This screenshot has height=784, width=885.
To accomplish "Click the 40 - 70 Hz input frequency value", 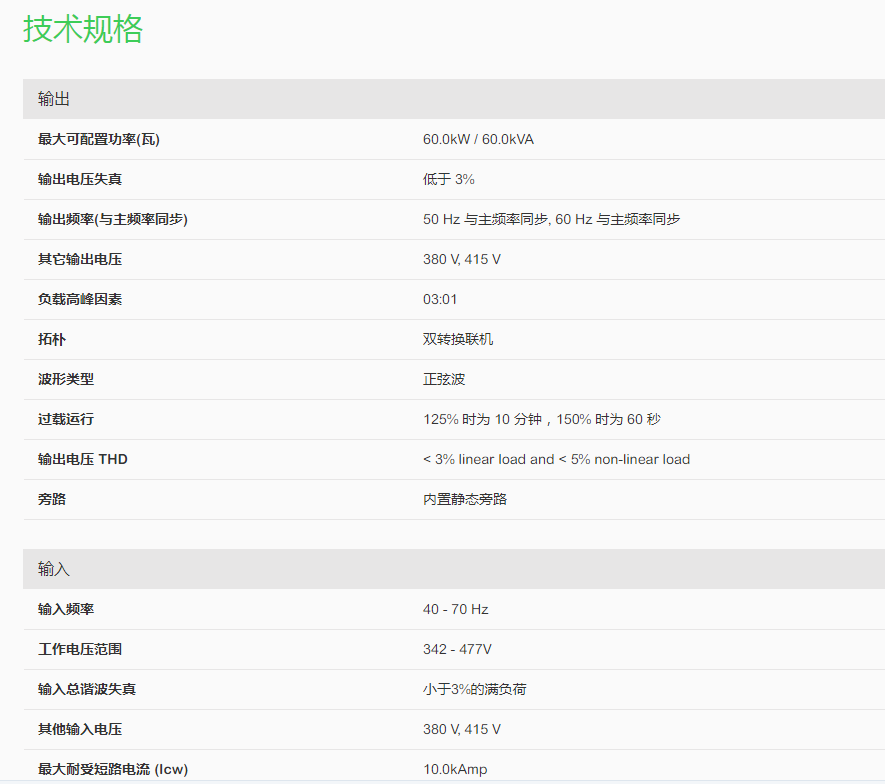I will (x=455, y=609).
